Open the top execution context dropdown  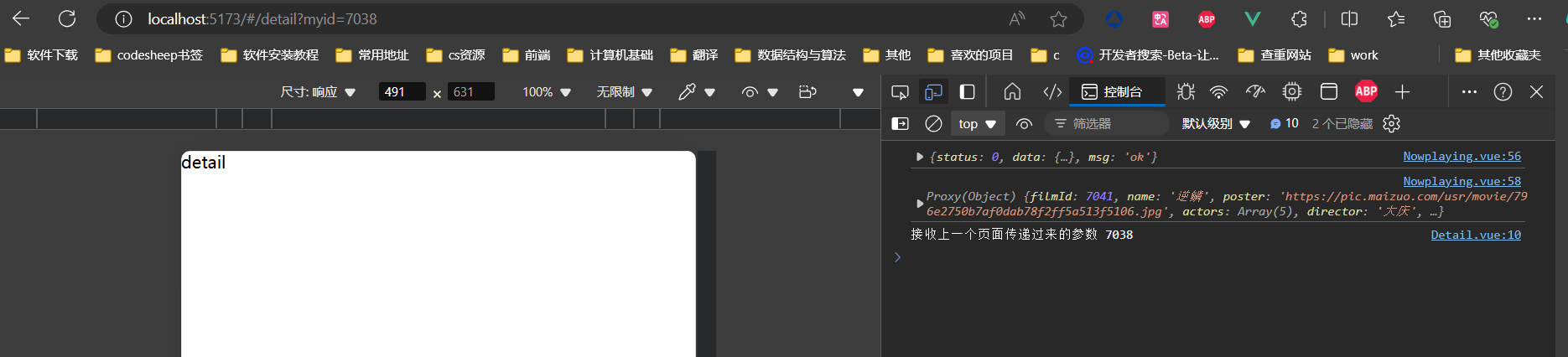pos(977,123)
